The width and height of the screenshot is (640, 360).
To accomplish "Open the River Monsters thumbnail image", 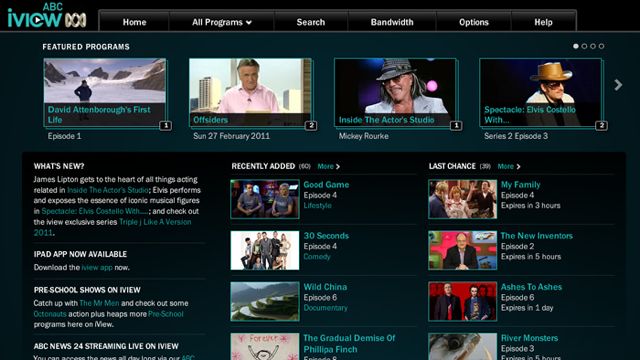I will coord(462,347).
